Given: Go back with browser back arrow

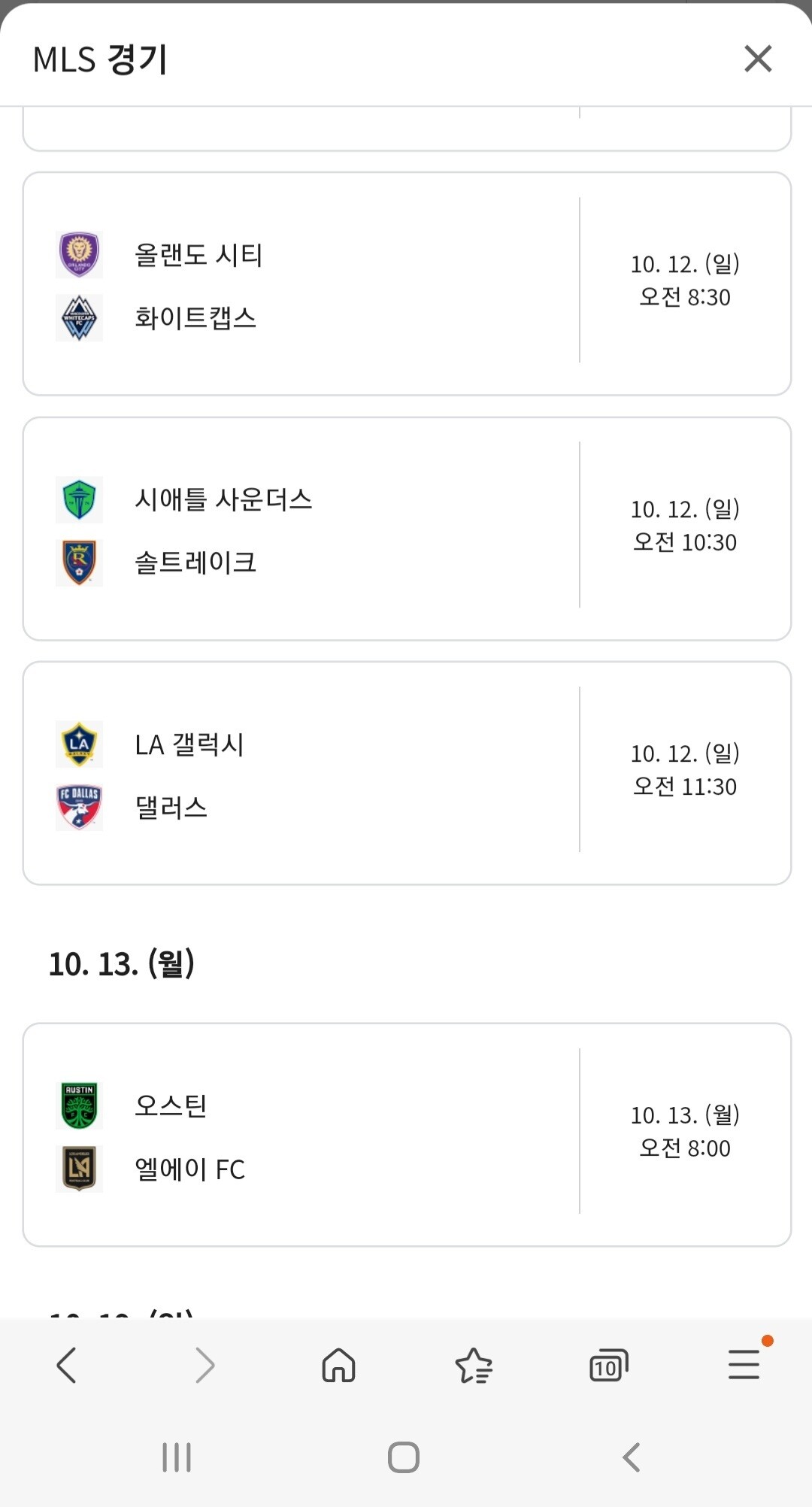Looking at the screenshot, I should click(x=67, y=1365).
